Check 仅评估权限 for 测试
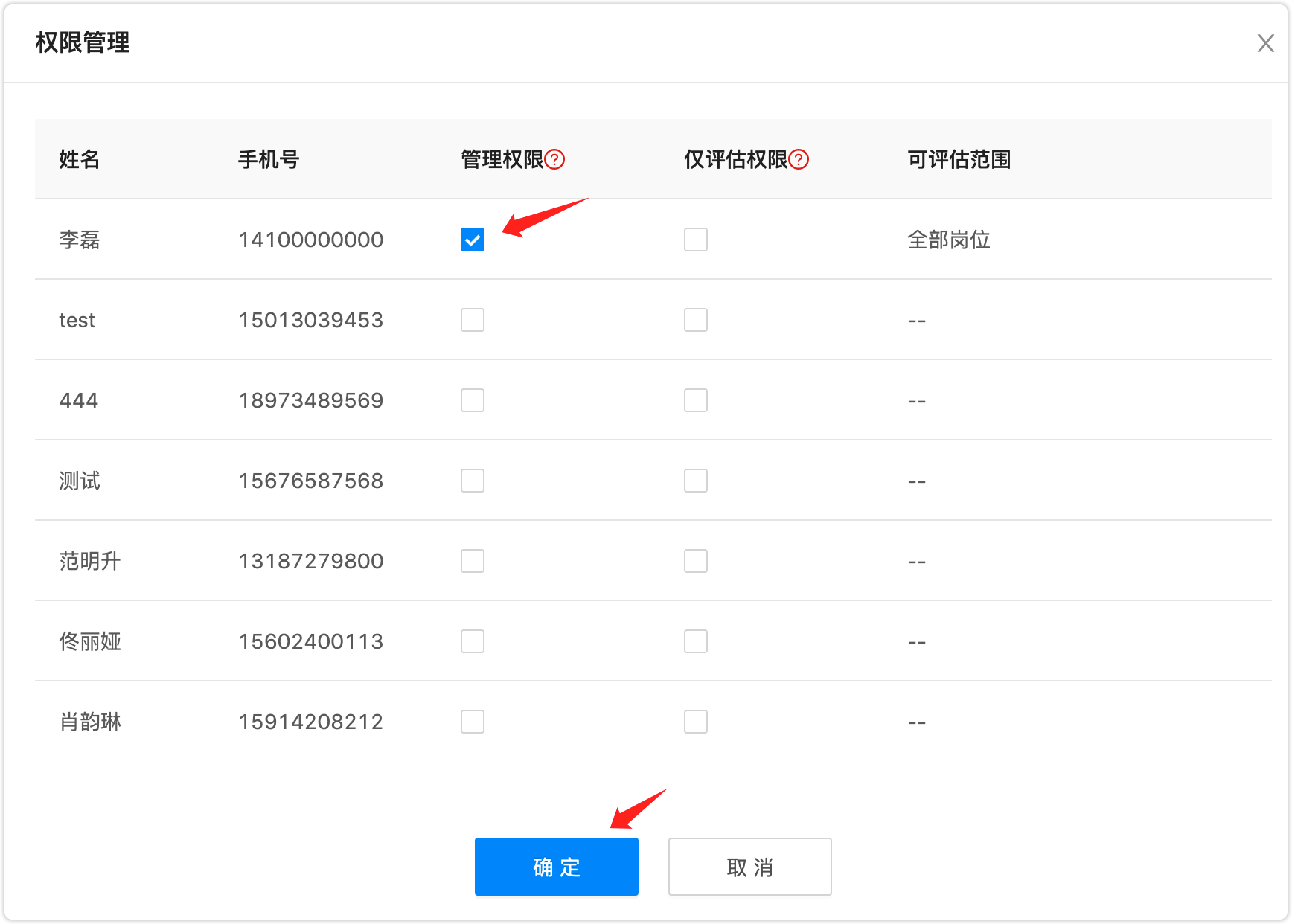 coord(696,481)
